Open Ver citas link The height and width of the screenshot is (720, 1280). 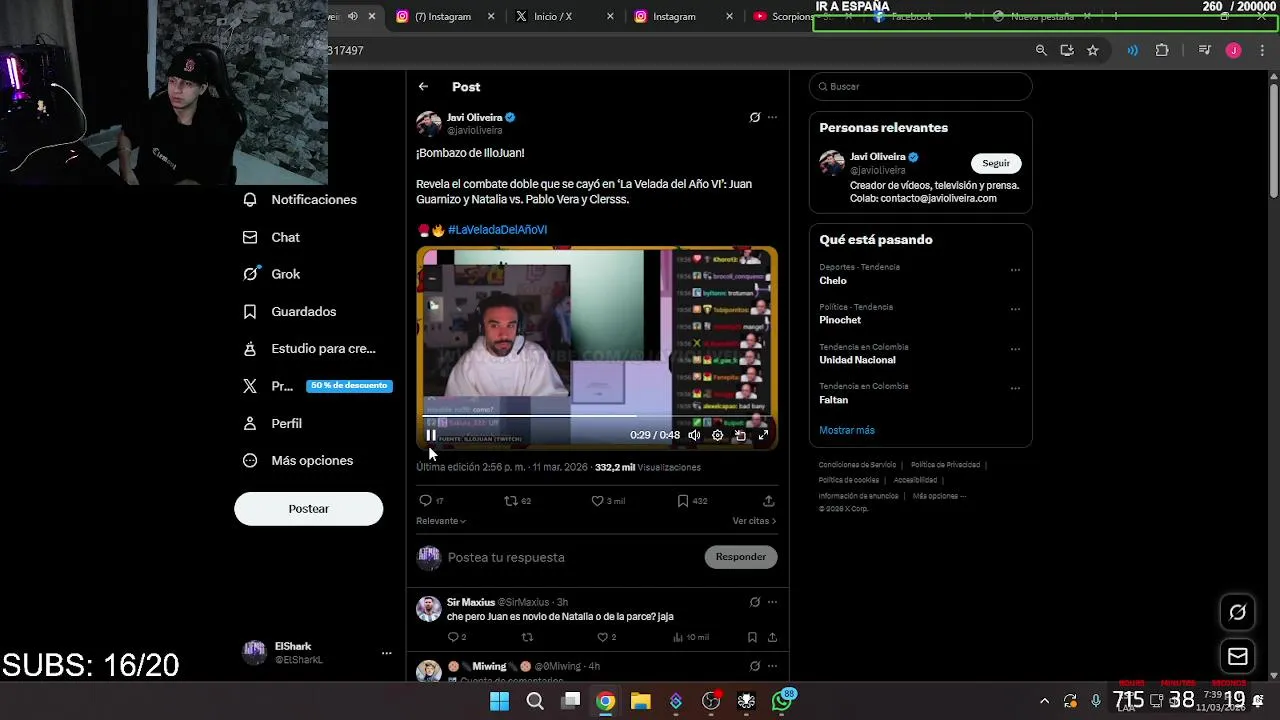click(x=754, y=521)
